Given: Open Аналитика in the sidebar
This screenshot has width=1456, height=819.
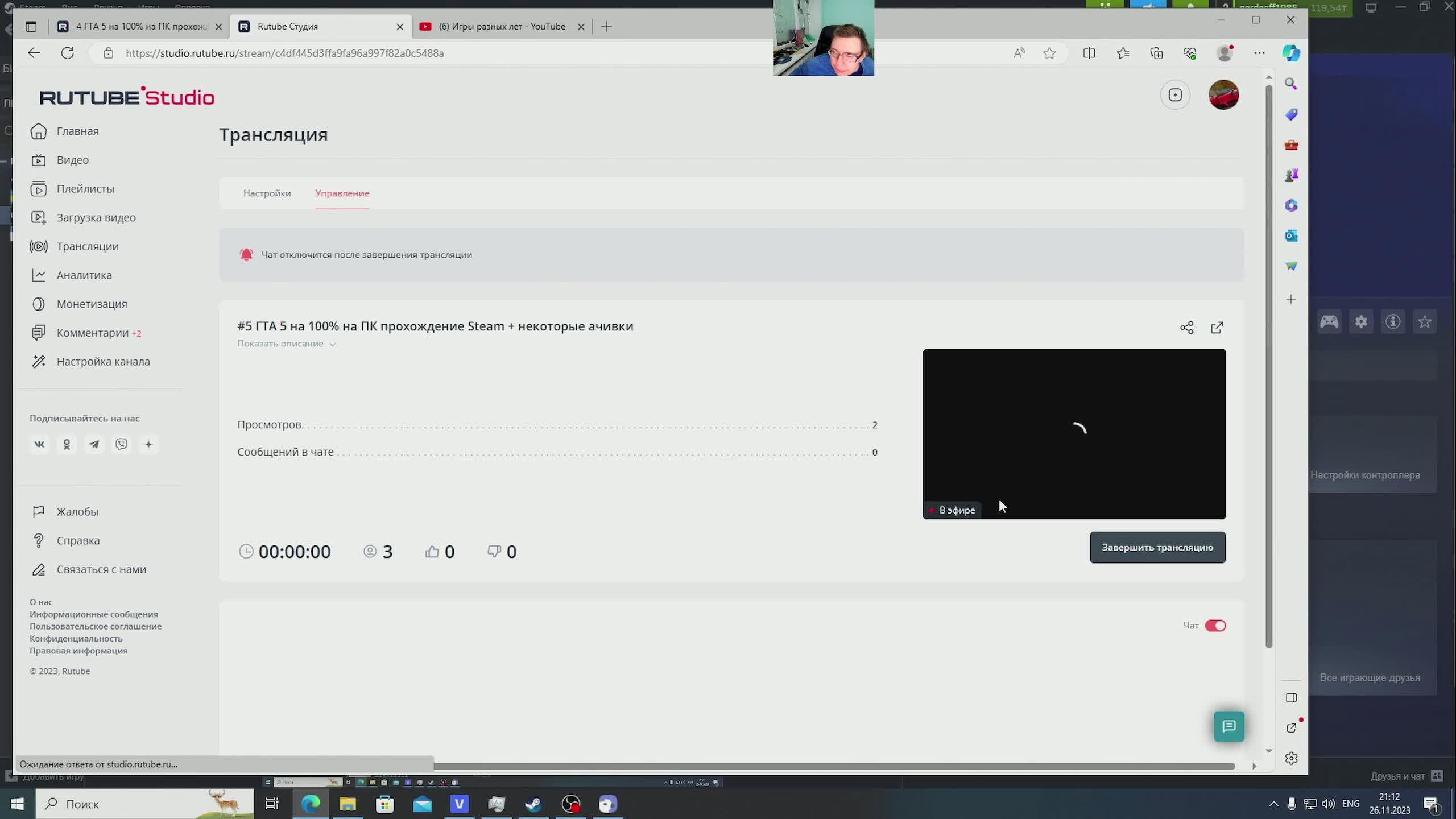Looking at the screenshot, I should (x=84, y=275).
